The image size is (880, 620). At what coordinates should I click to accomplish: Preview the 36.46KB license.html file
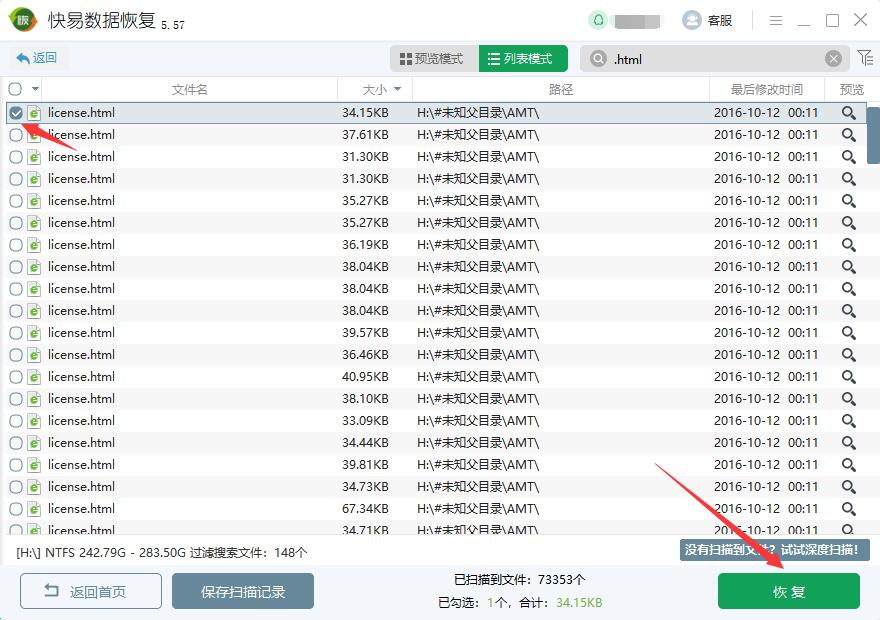click(849, 355)
